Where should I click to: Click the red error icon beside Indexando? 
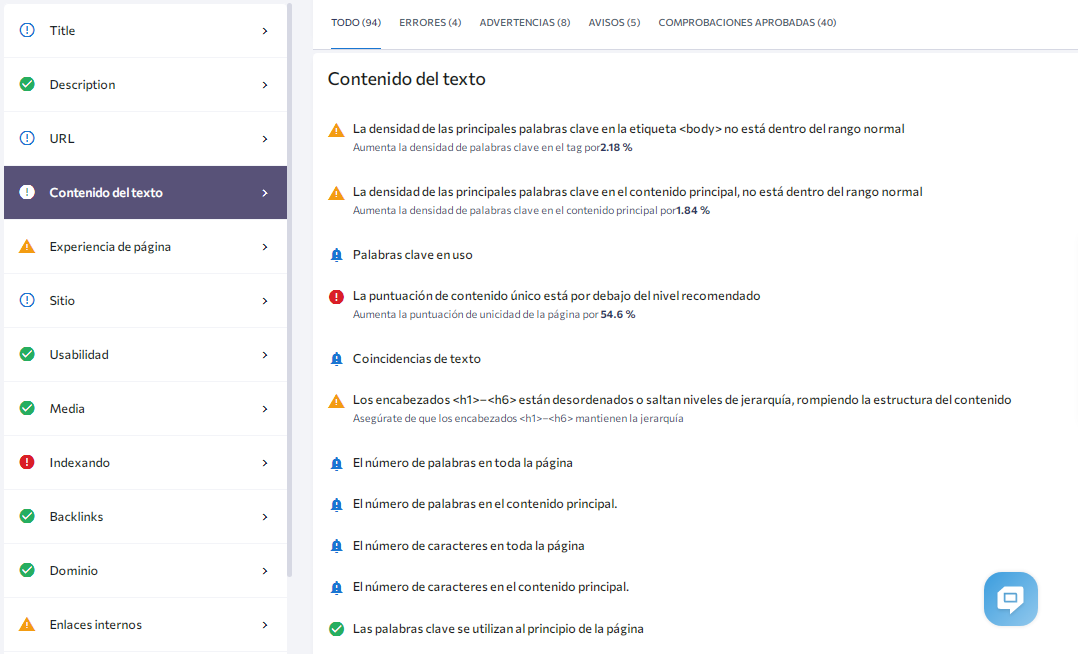pos(27,462)
